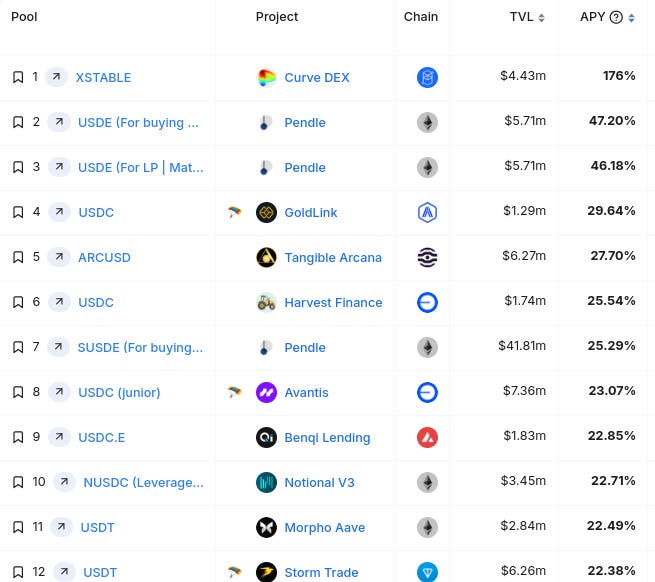The image size is (655, 582).
Task: Open the NUSDC (Leverage... pool link
Action: pos(144,483)
